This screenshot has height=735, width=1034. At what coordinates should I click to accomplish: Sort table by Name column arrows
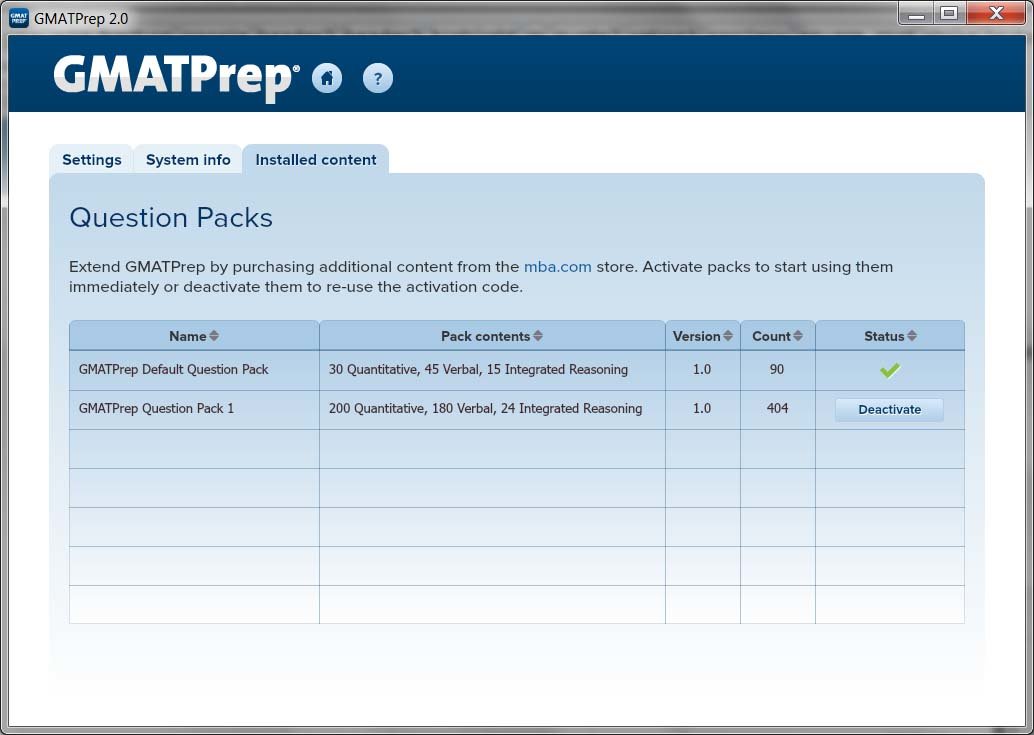(213, 337)
